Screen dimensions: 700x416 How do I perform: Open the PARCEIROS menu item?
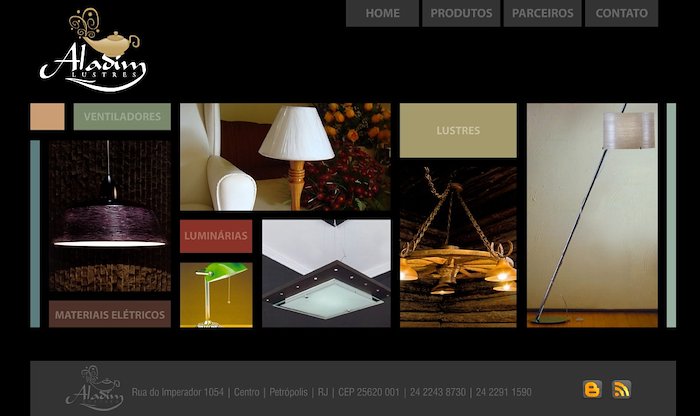tap(542, 13)
